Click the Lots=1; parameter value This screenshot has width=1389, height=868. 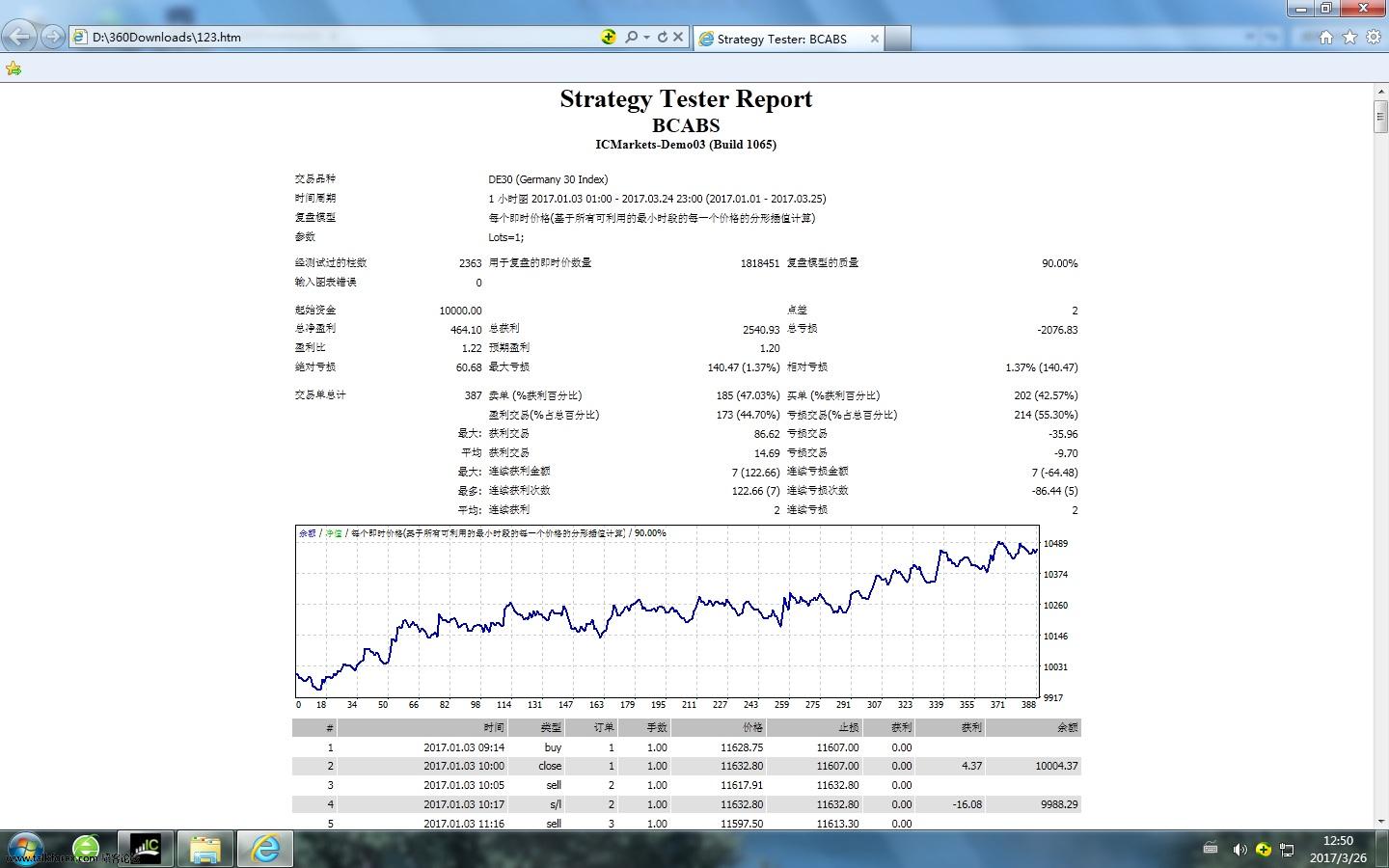pos(505,237)
